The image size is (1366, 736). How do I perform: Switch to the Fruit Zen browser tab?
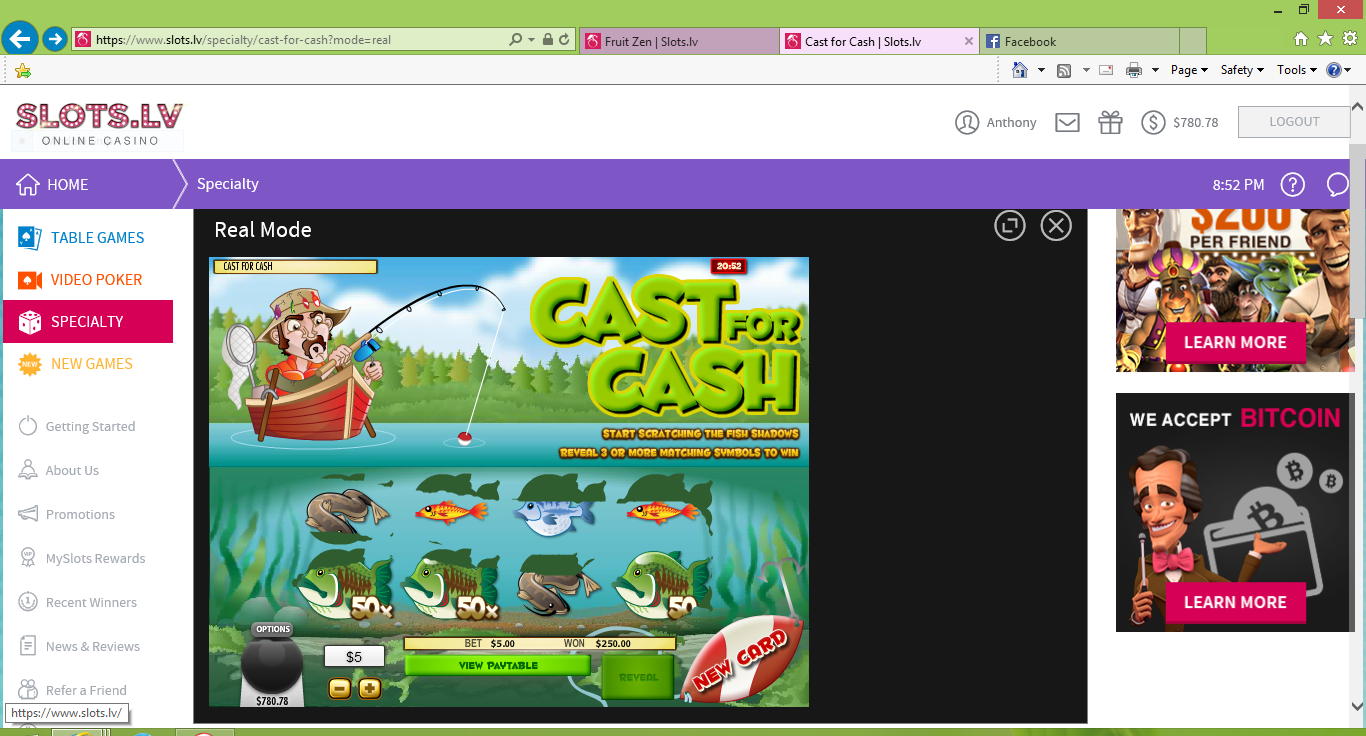[x=678, y=41]
